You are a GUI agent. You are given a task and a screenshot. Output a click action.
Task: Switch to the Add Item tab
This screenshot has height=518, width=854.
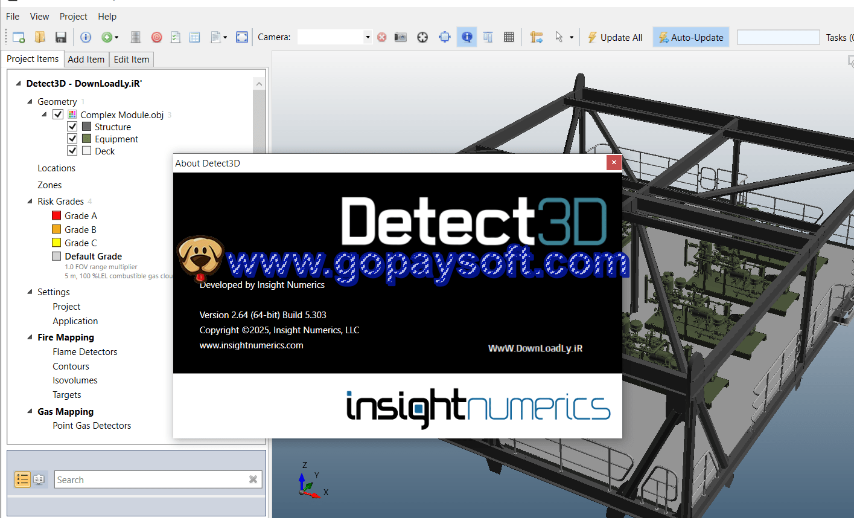click(x=86, y=59)
